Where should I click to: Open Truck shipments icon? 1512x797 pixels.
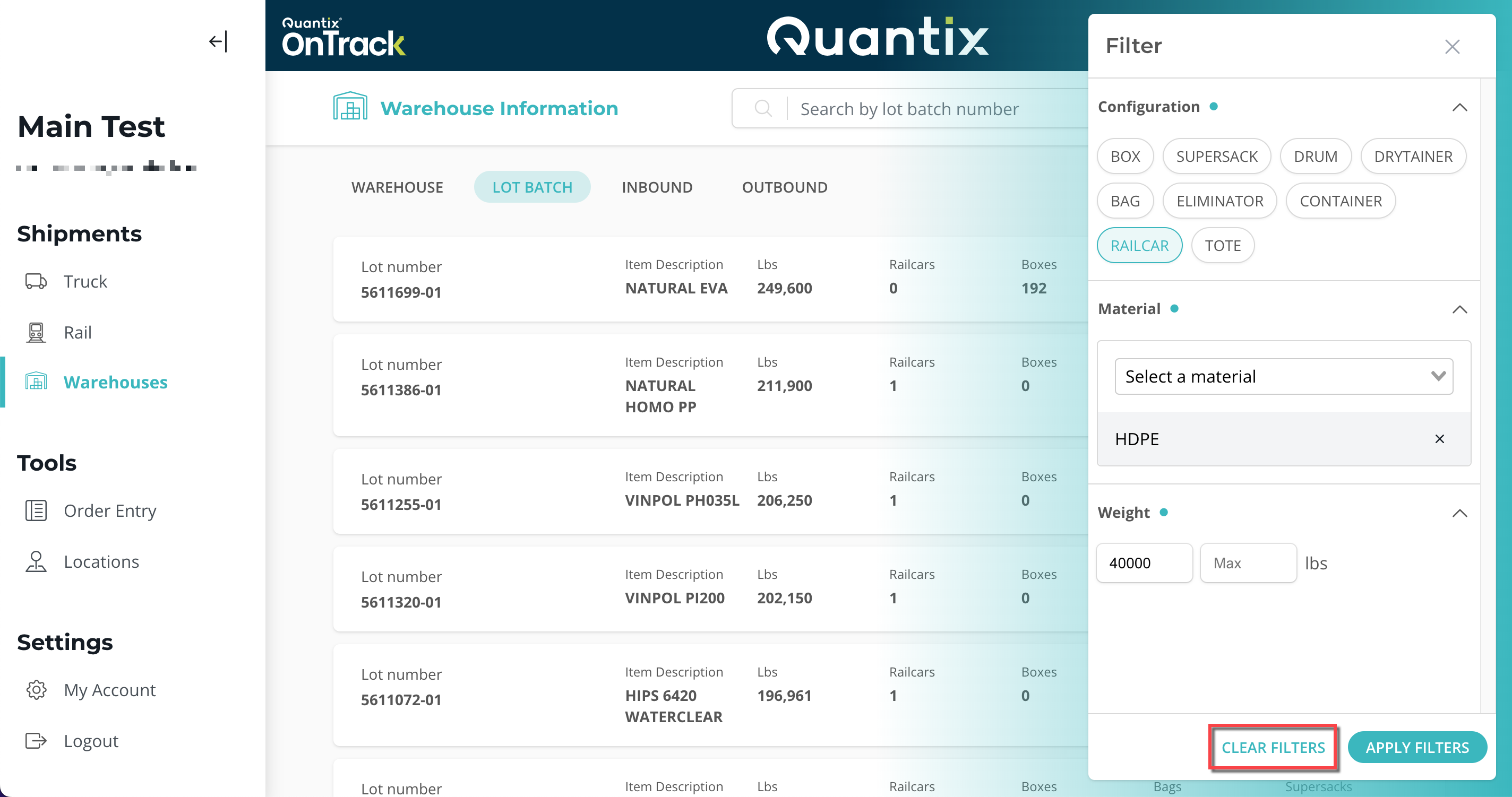point(36,282)
